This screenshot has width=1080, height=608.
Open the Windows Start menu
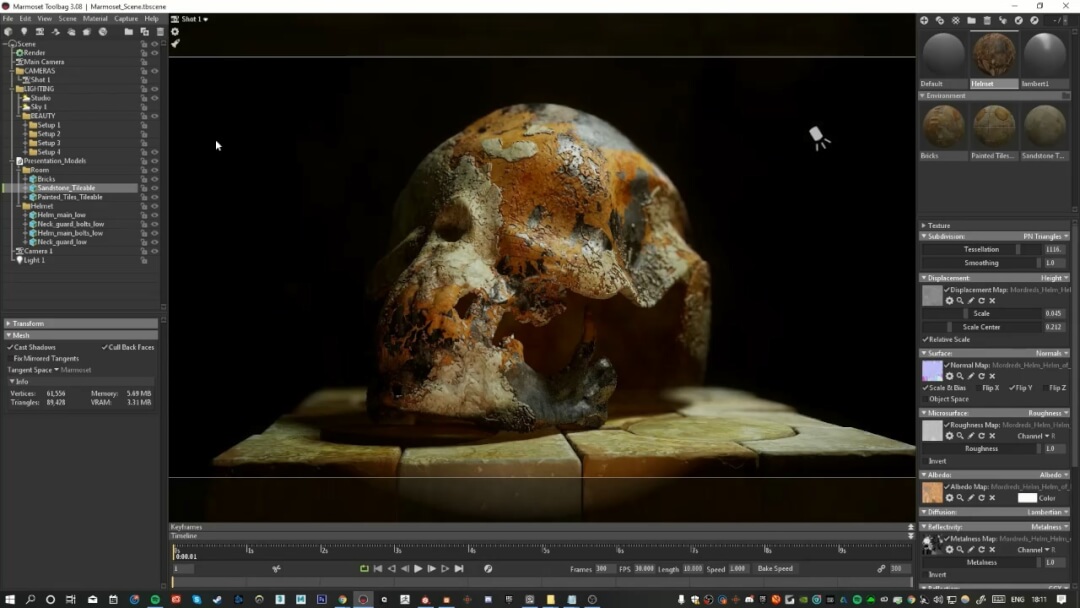coord(10,600)
